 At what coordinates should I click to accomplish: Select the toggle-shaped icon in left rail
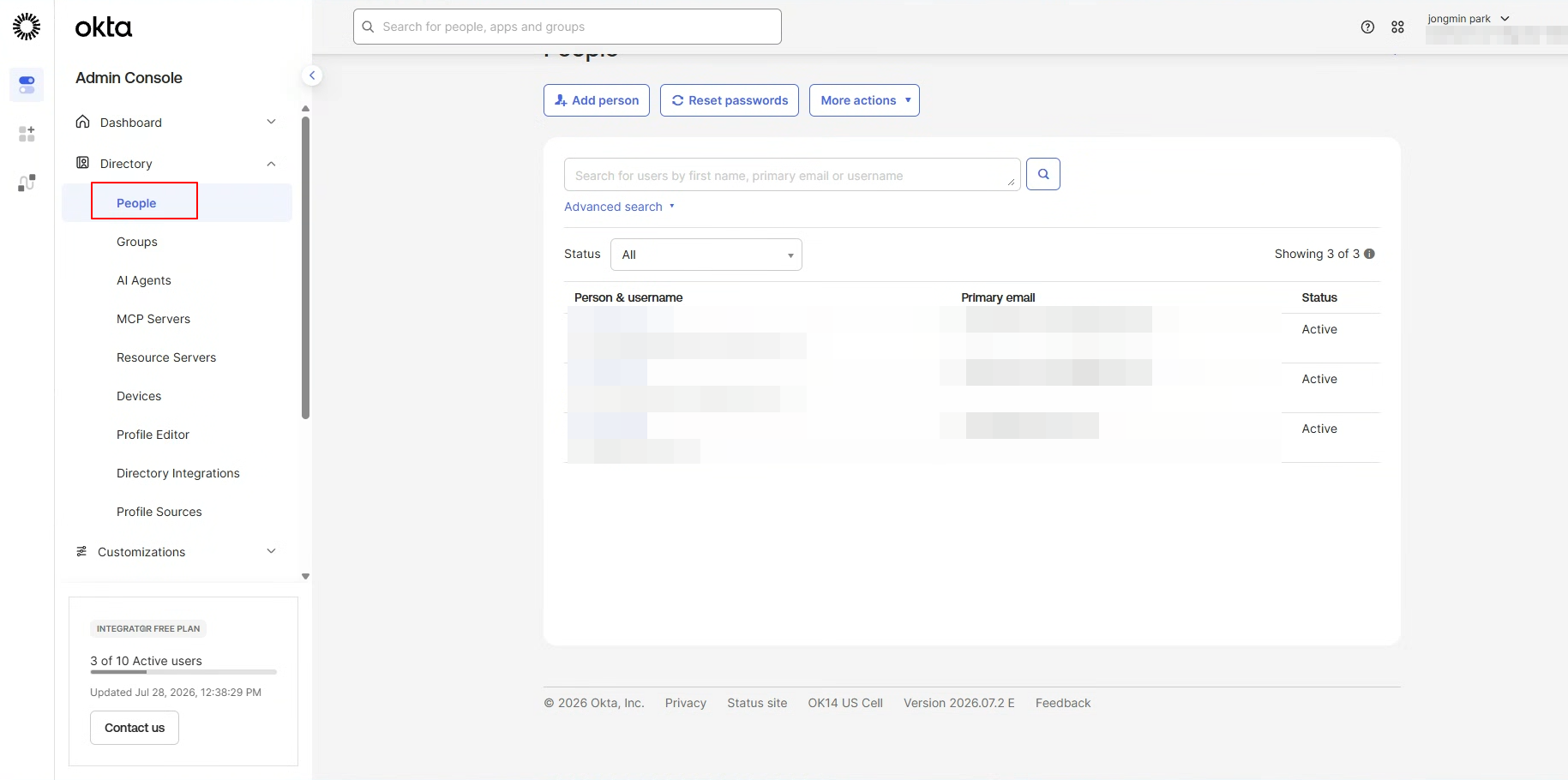pyautogui.click(x=27, y=85)
